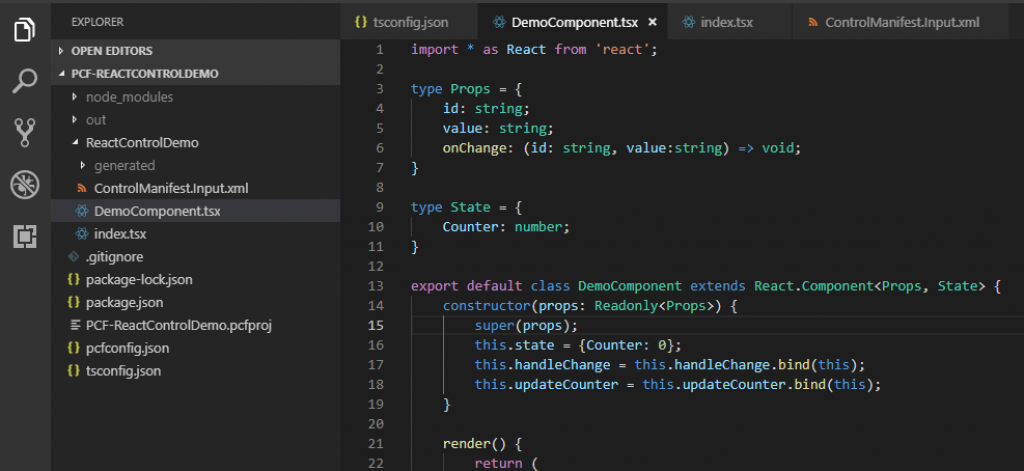The height and width of the screenshot is (471, 1024).
Task: Open ControlManifest.Input.xml from the explorer tree
Action: 171,189
